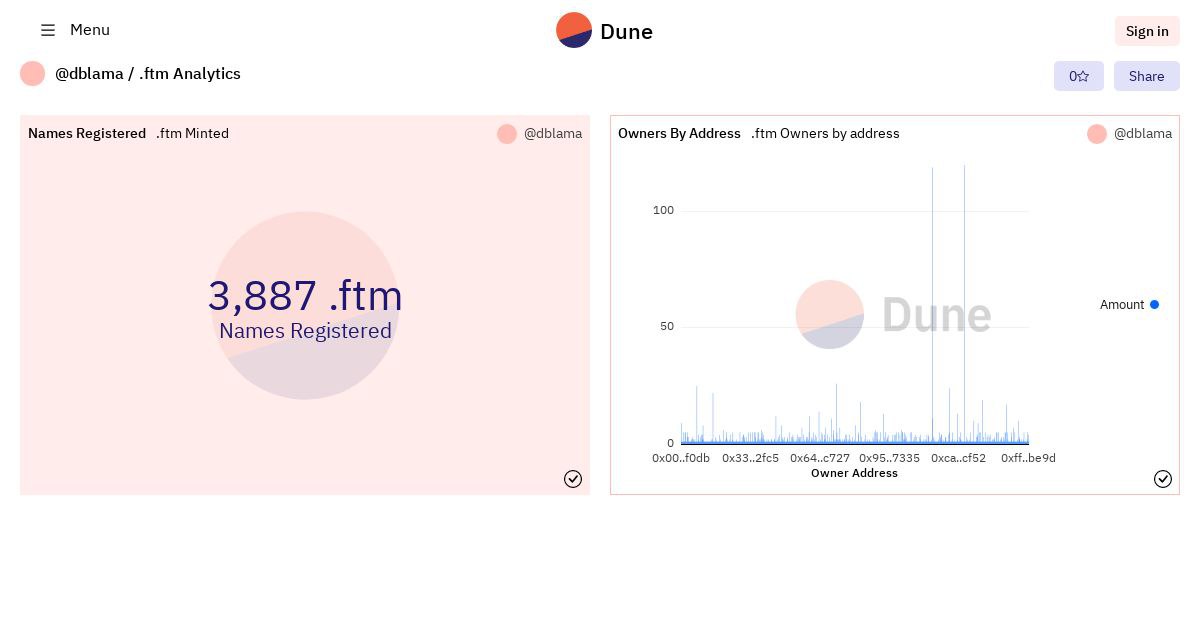Viewport: 1200px width, 630px height.
Task: Open the @dblama / .ftm Analytics title
Action: pos(148,74)
